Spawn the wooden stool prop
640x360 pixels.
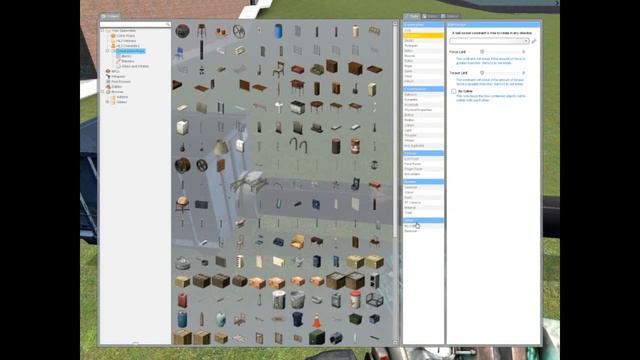pos(202,31)
